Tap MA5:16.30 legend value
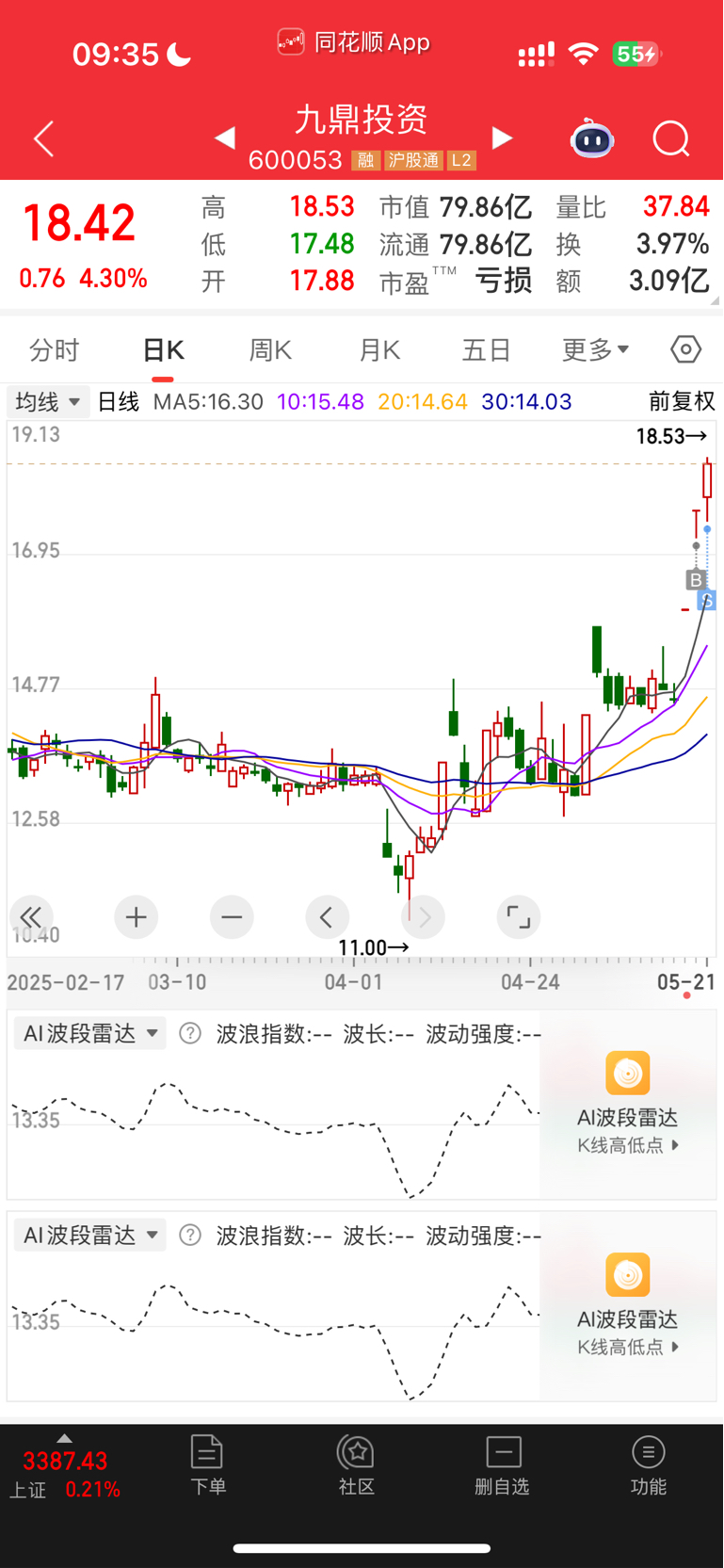This screenshot has height=1568, width=724. pos(208,402)
